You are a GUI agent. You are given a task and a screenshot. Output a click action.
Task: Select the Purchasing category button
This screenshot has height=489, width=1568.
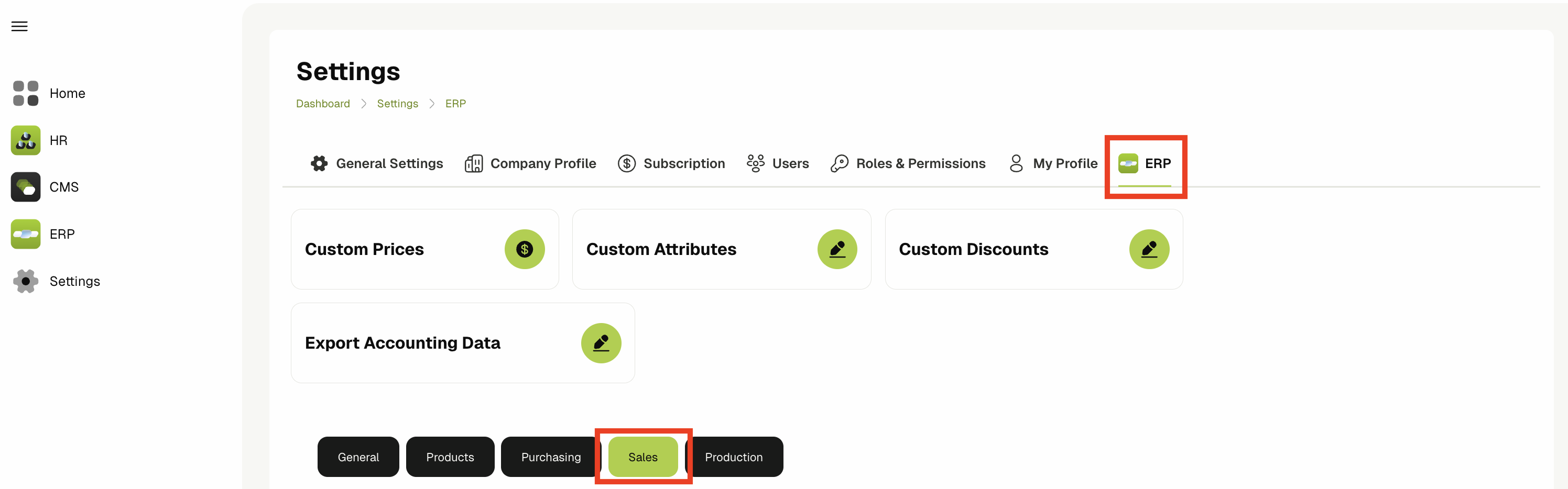pyautogui.click(x=550, y=458)
